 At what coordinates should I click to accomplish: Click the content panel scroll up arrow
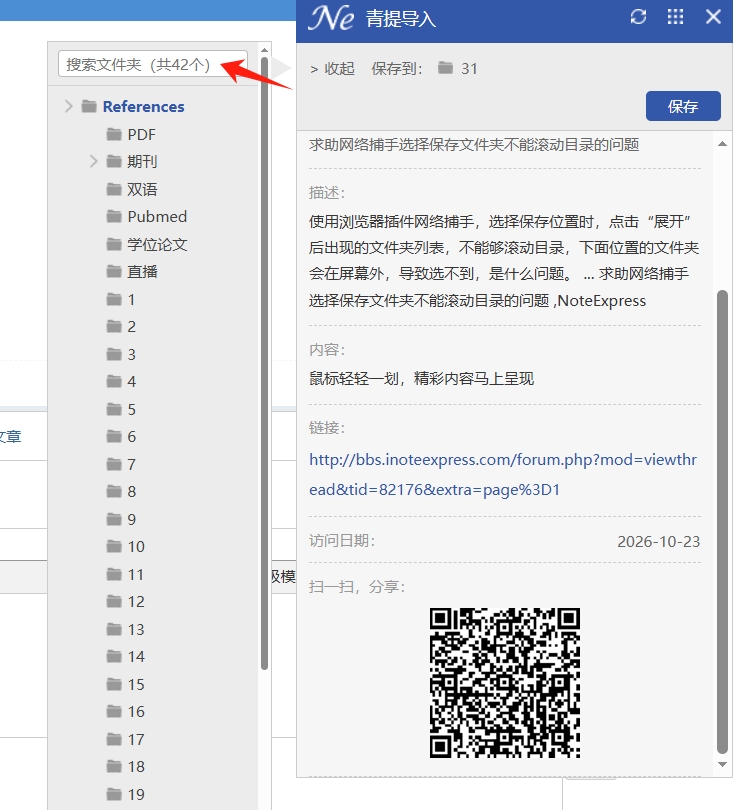(722, 144)
